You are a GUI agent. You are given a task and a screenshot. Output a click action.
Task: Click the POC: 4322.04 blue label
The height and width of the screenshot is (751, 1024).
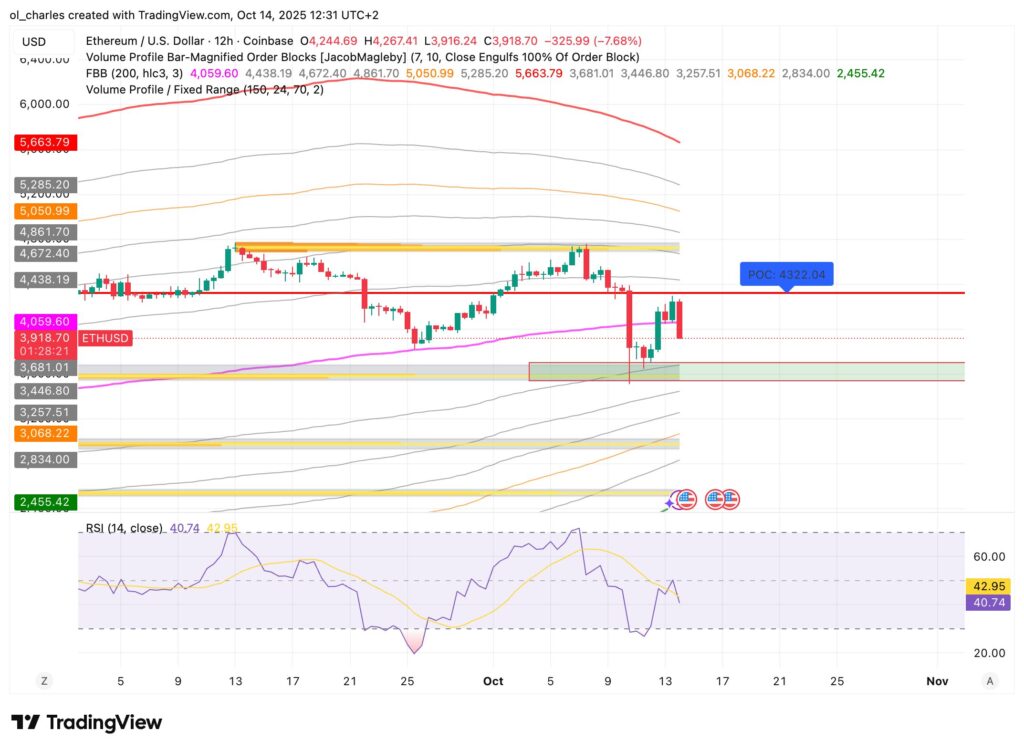786,272
